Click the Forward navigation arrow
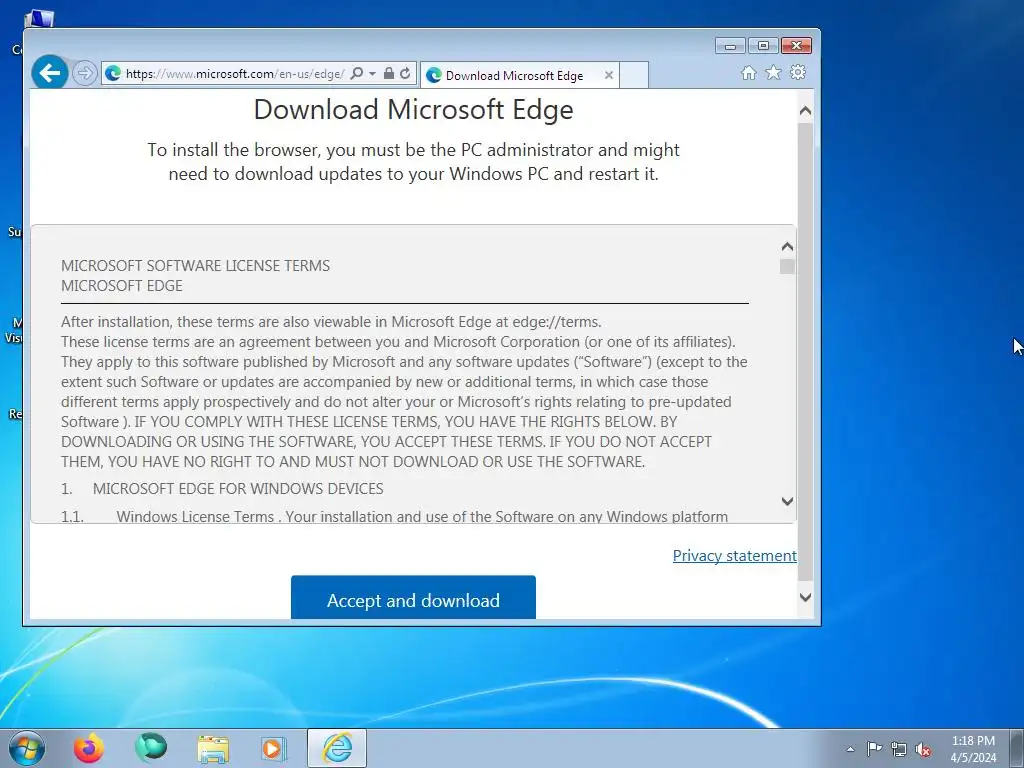Image resolution: width=1024 pixels, height=768 pixels. click(84, 73)
